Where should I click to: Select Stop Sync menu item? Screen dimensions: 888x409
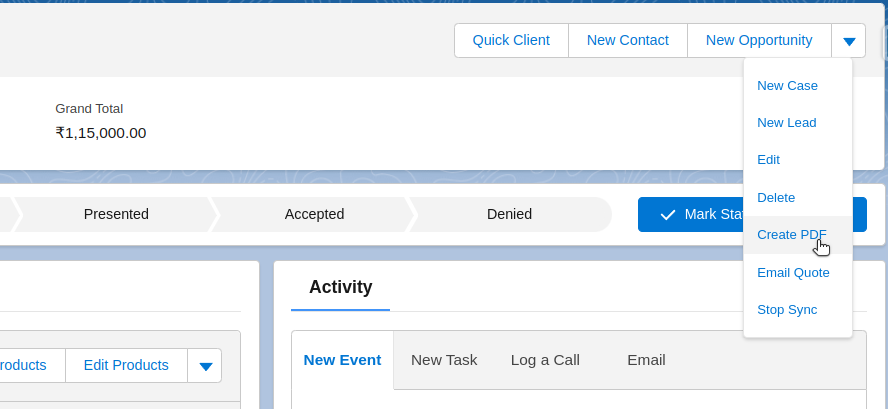(787, 310)
